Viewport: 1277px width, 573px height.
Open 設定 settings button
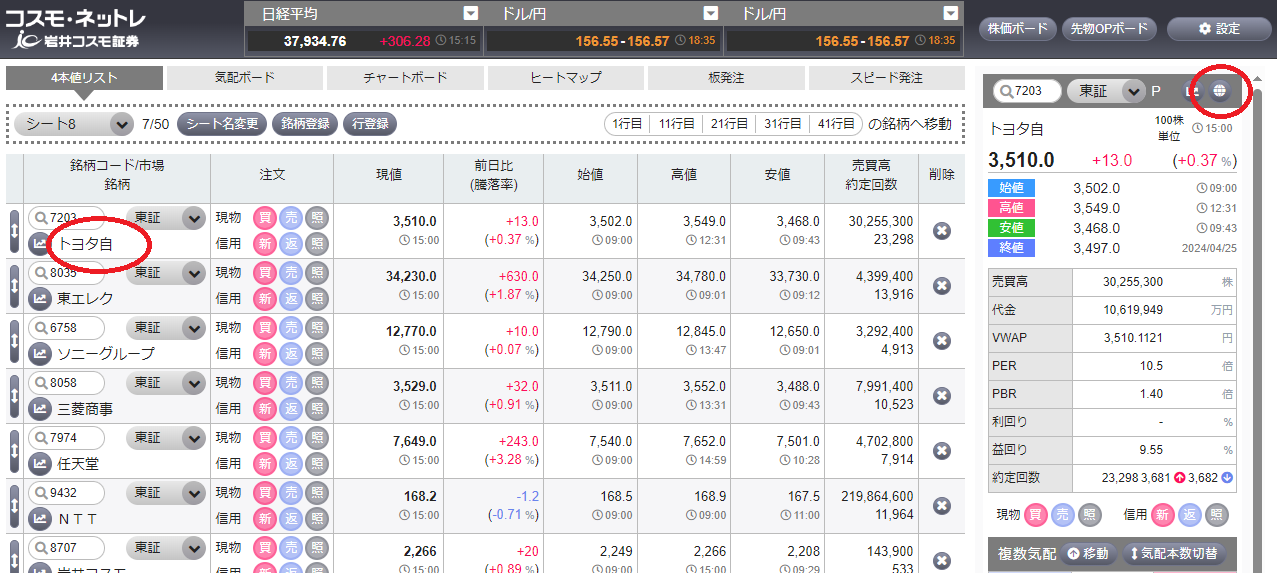coord(1219,28)
